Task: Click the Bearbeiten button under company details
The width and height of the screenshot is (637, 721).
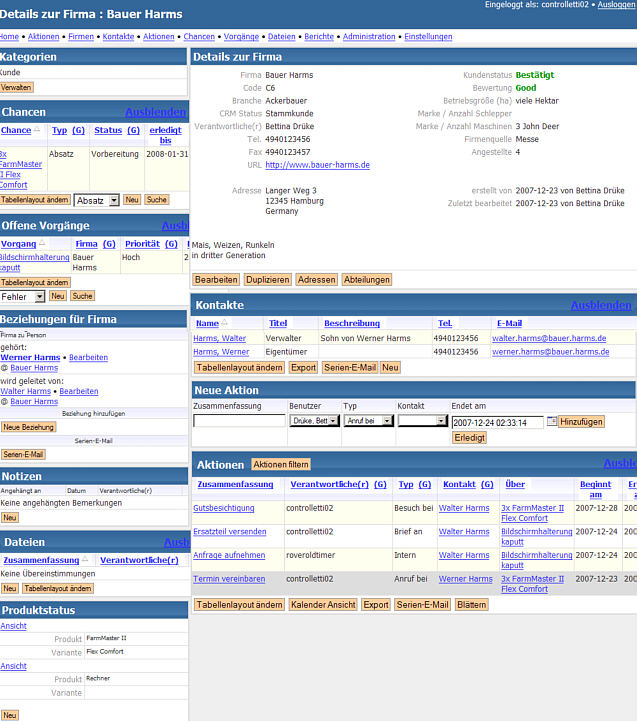Action: point(216,280)
